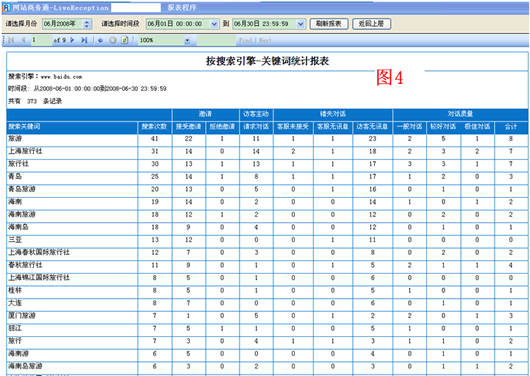Go to next report page
The width and height of the screenshot is (530, 376).
[72, 40]
